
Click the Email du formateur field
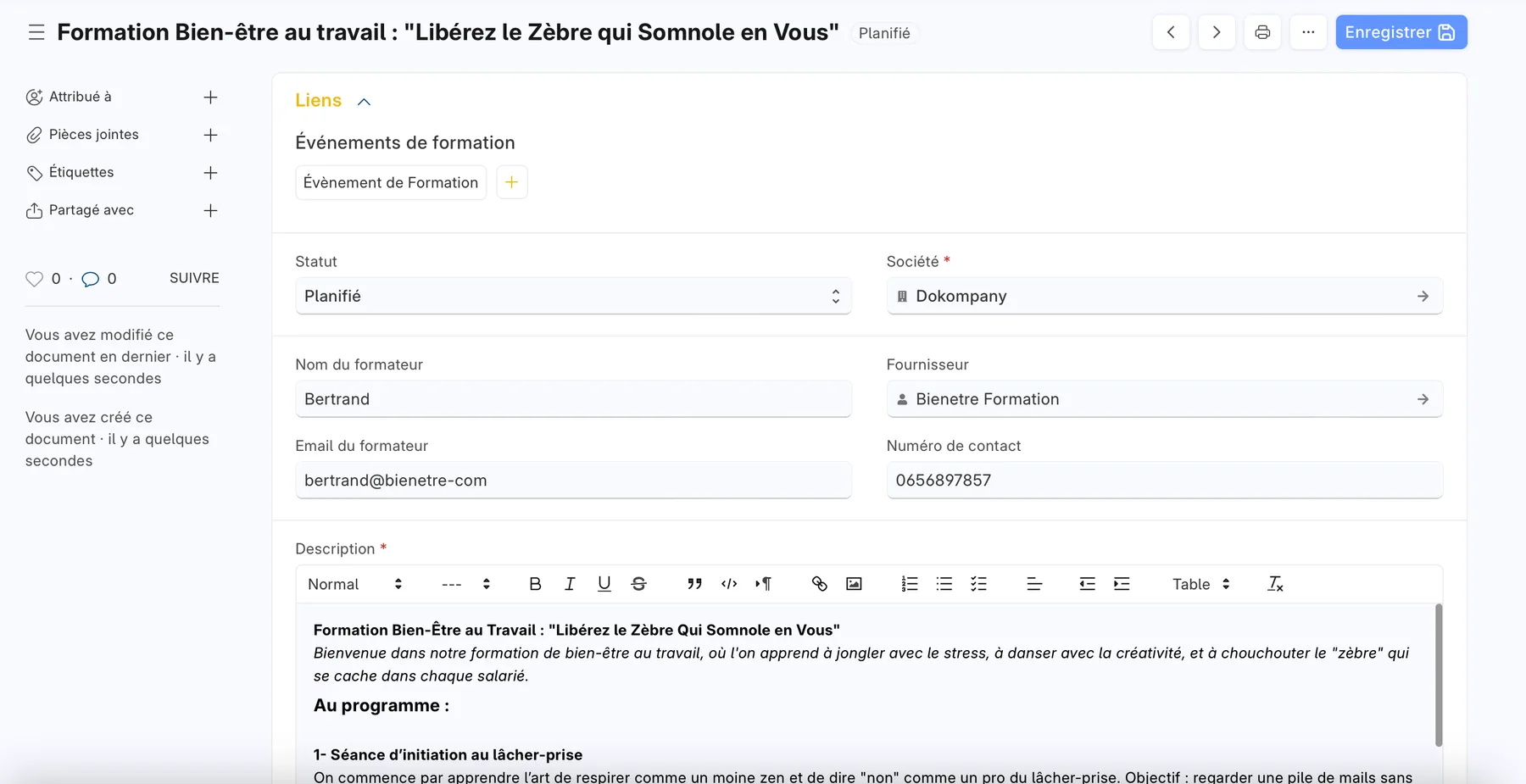573,481
